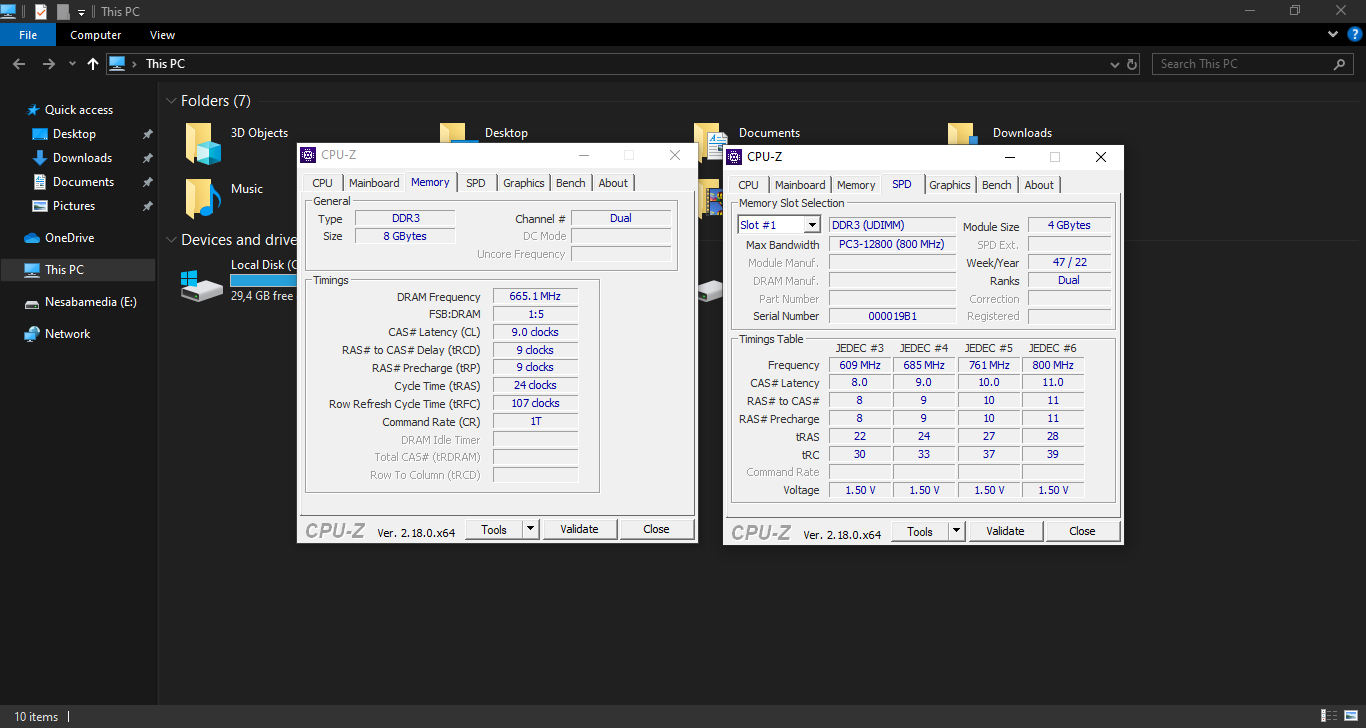This screenshot has width=1366, height=728.
Task: Open the 3D Objects folder icon
Action: click(203, 144)
